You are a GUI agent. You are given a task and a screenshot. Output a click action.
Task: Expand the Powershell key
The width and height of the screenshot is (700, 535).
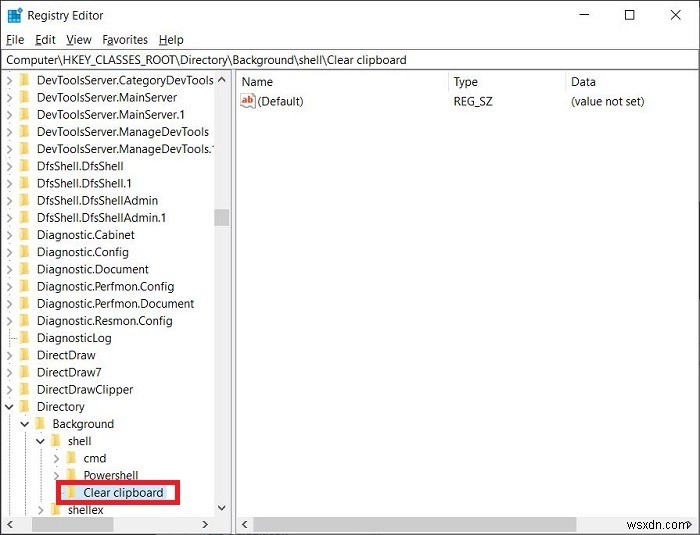(56, 476)
